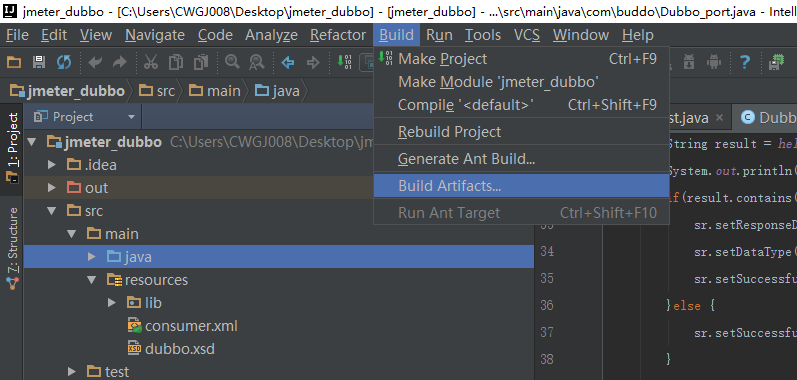797x380 pixels.
Task: Click the Forward navigation arrow
Action: 313,62
